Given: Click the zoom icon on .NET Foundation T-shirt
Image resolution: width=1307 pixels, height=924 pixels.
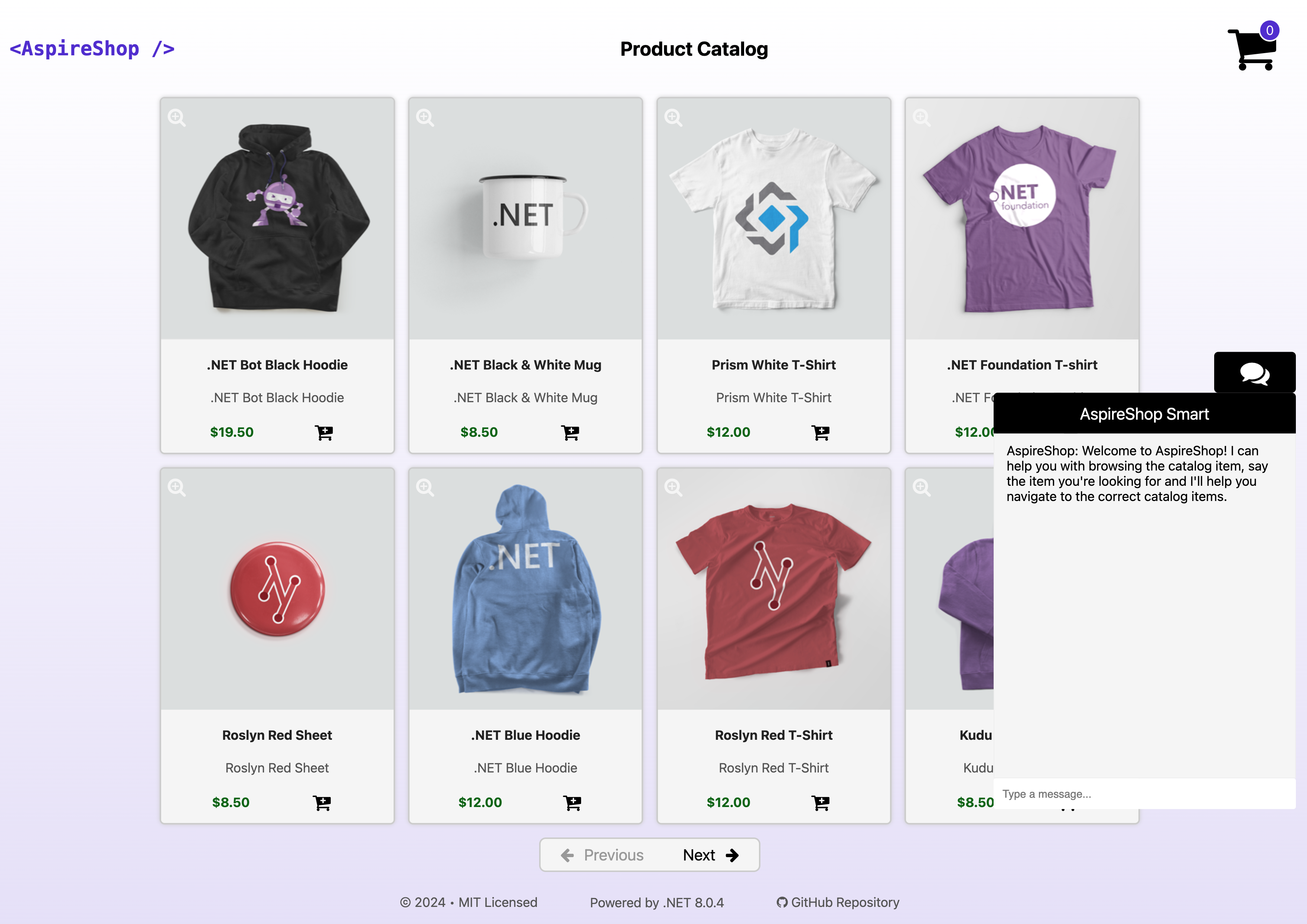Looking at the screenshot, I should tap(922, 117).
